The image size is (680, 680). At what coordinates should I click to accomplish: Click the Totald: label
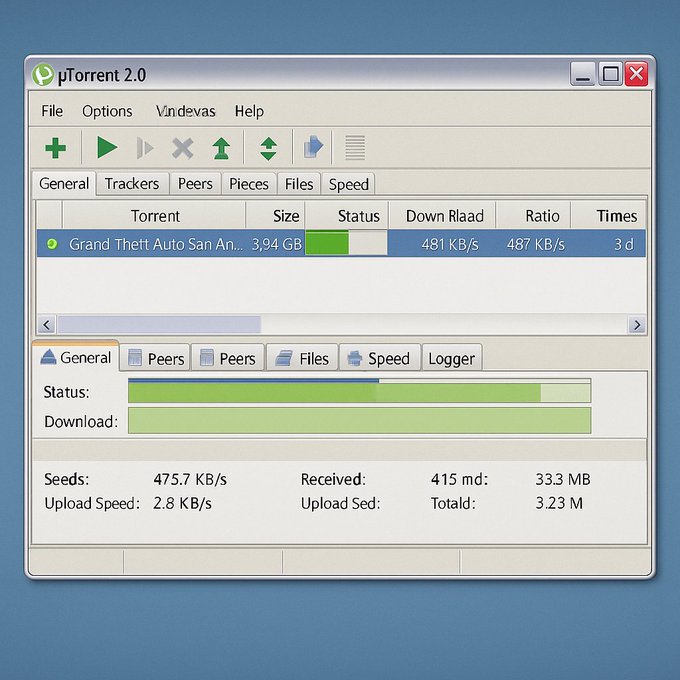point(453,503)
